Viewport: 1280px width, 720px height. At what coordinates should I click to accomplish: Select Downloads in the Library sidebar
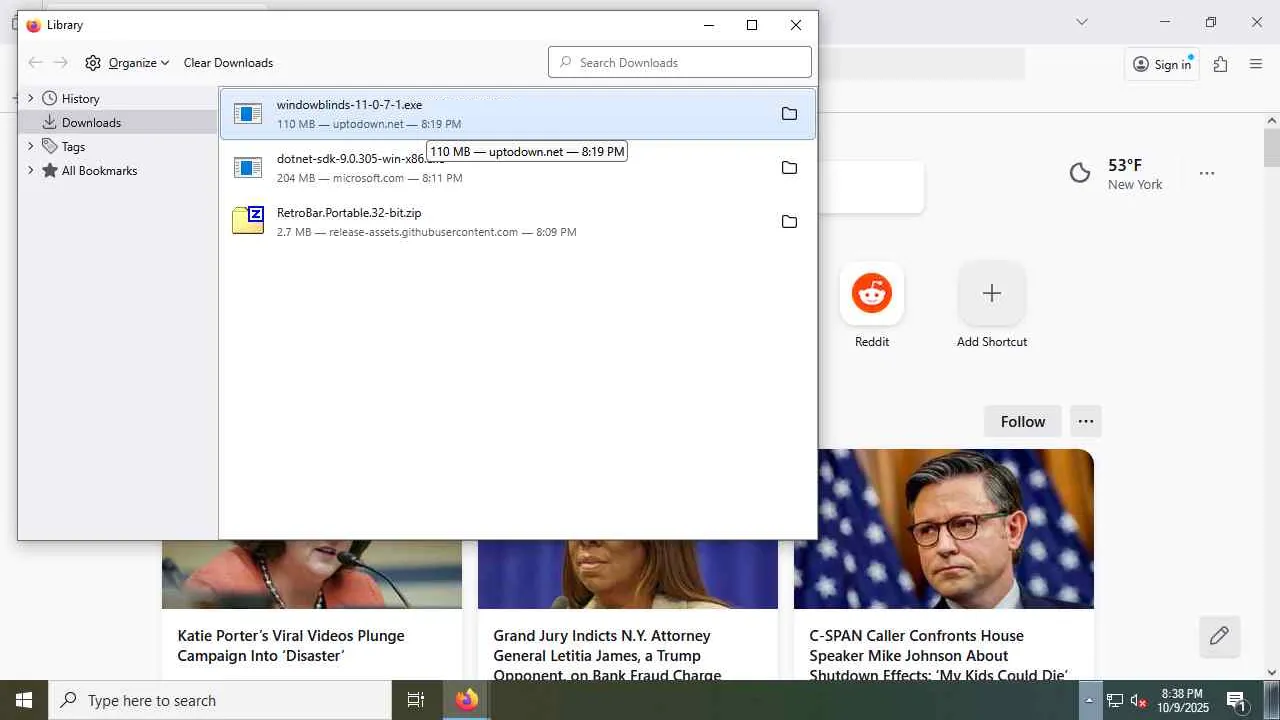point(118,122)
